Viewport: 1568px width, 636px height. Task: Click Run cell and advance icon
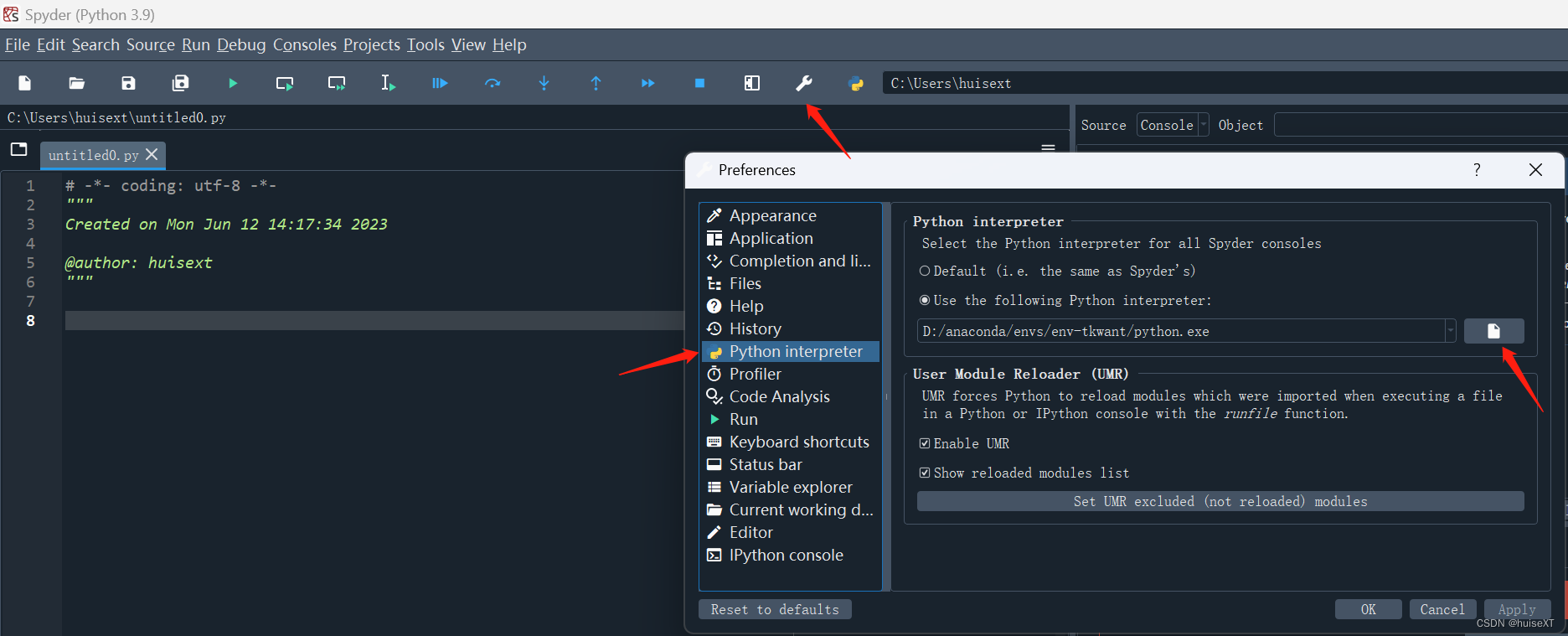point(337,83)
